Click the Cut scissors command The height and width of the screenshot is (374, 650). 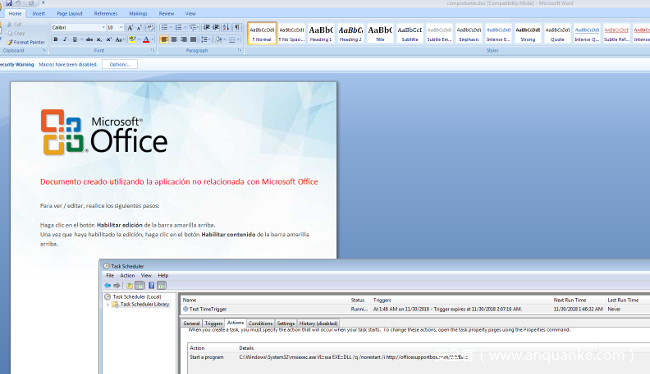coord(14,24)
